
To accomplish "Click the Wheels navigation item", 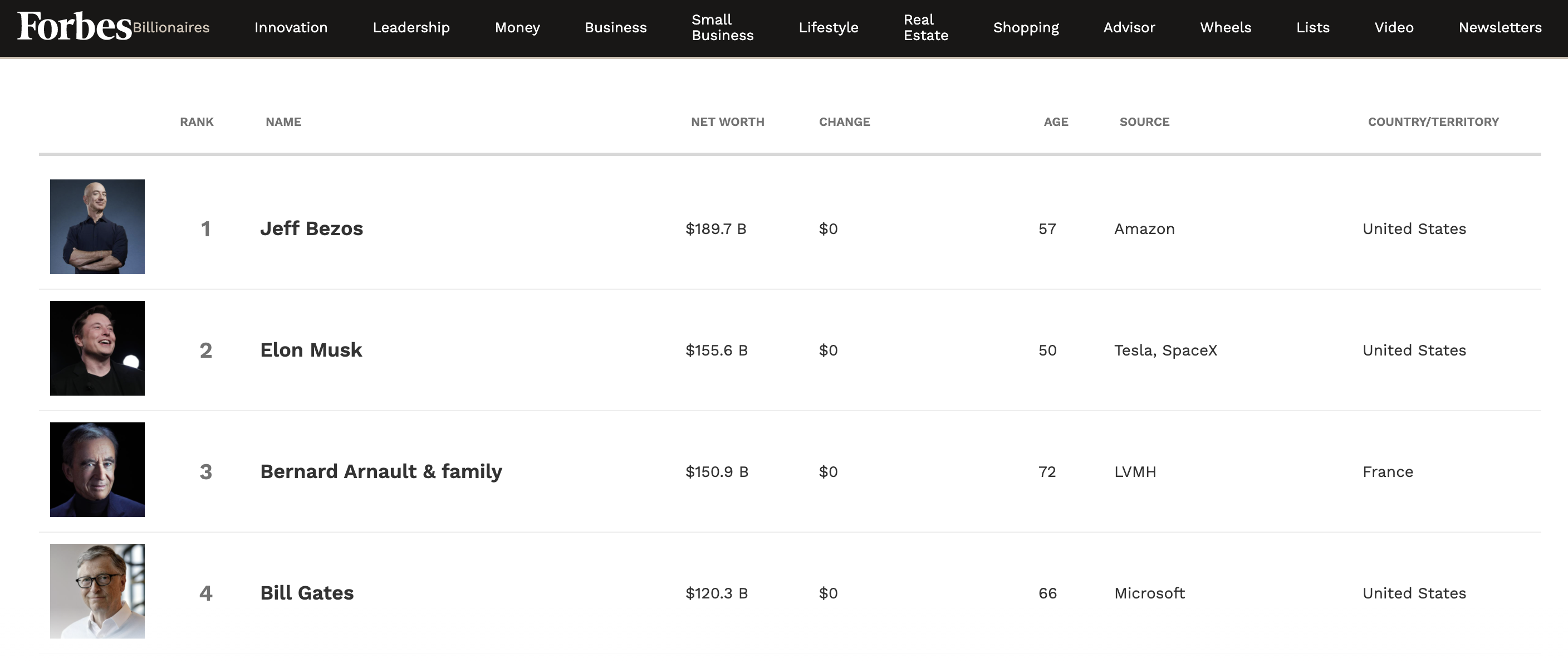I will coord(1226,27).
